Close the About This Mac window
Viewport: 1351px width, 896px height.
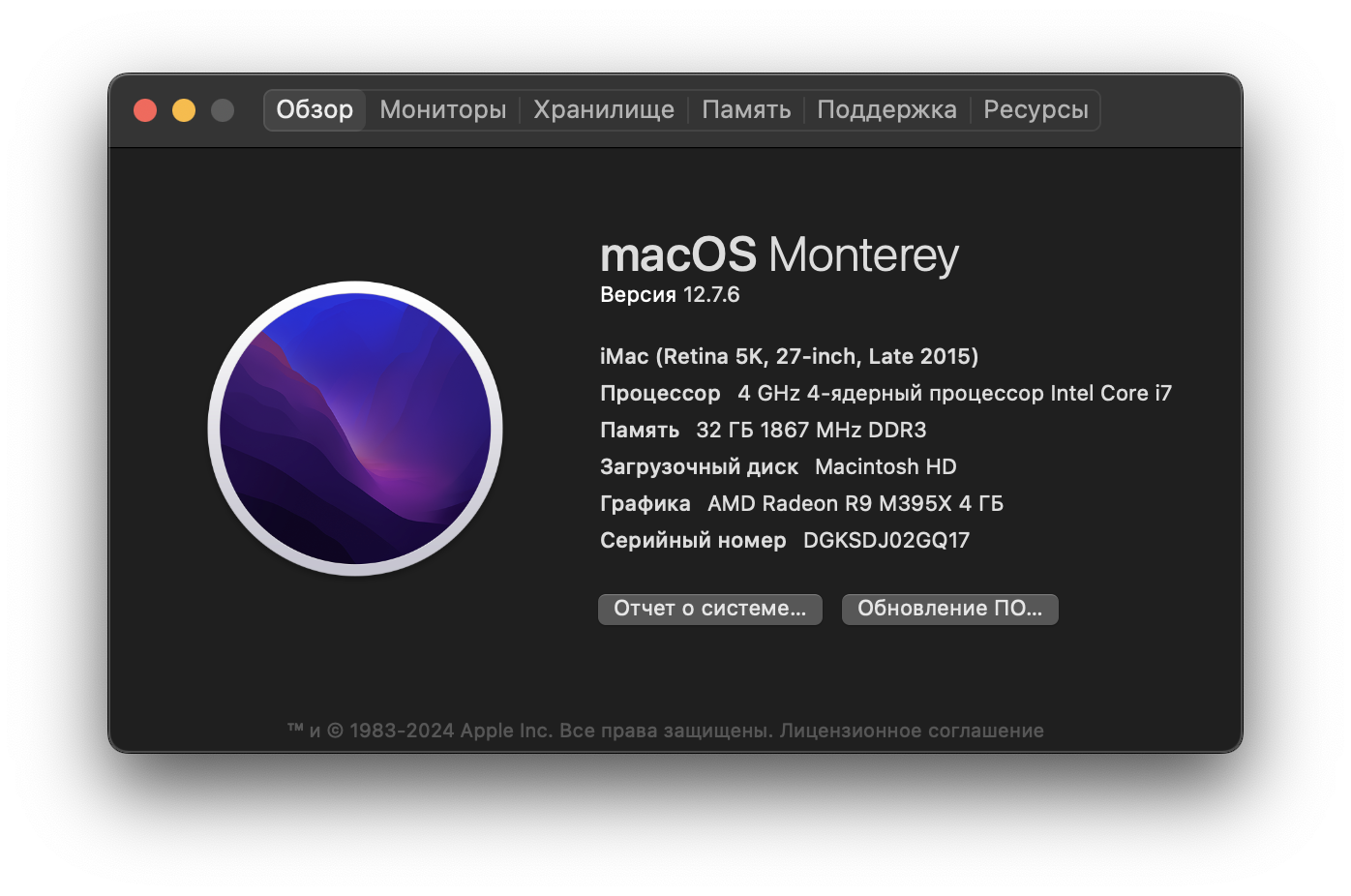tap(145, 110)
